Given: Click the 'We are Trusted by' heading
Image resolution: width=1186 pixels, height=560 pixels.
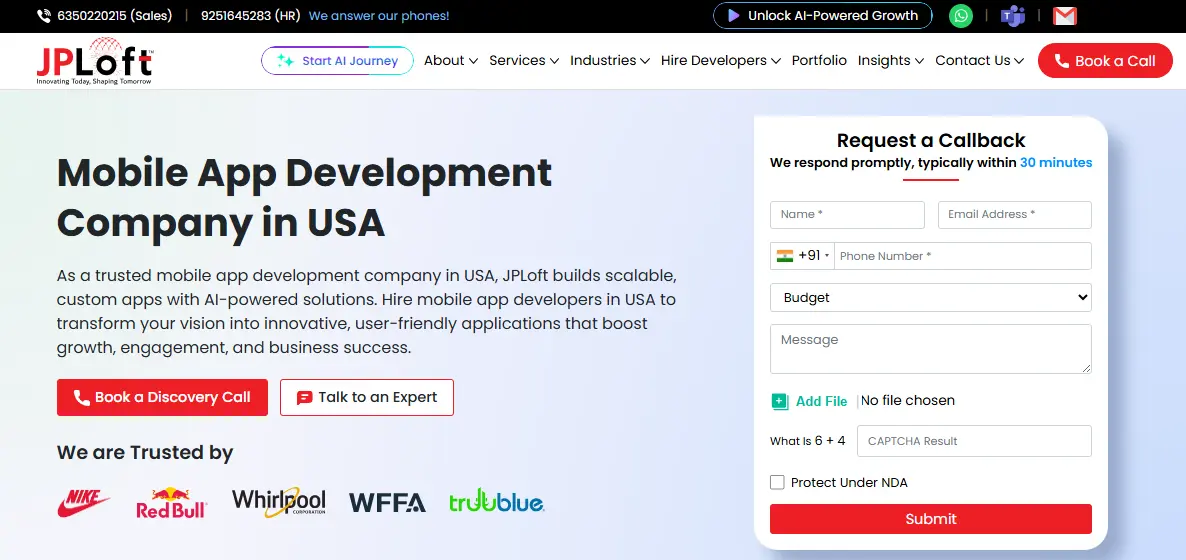Looking at the screenshot, I should [144, 453].
